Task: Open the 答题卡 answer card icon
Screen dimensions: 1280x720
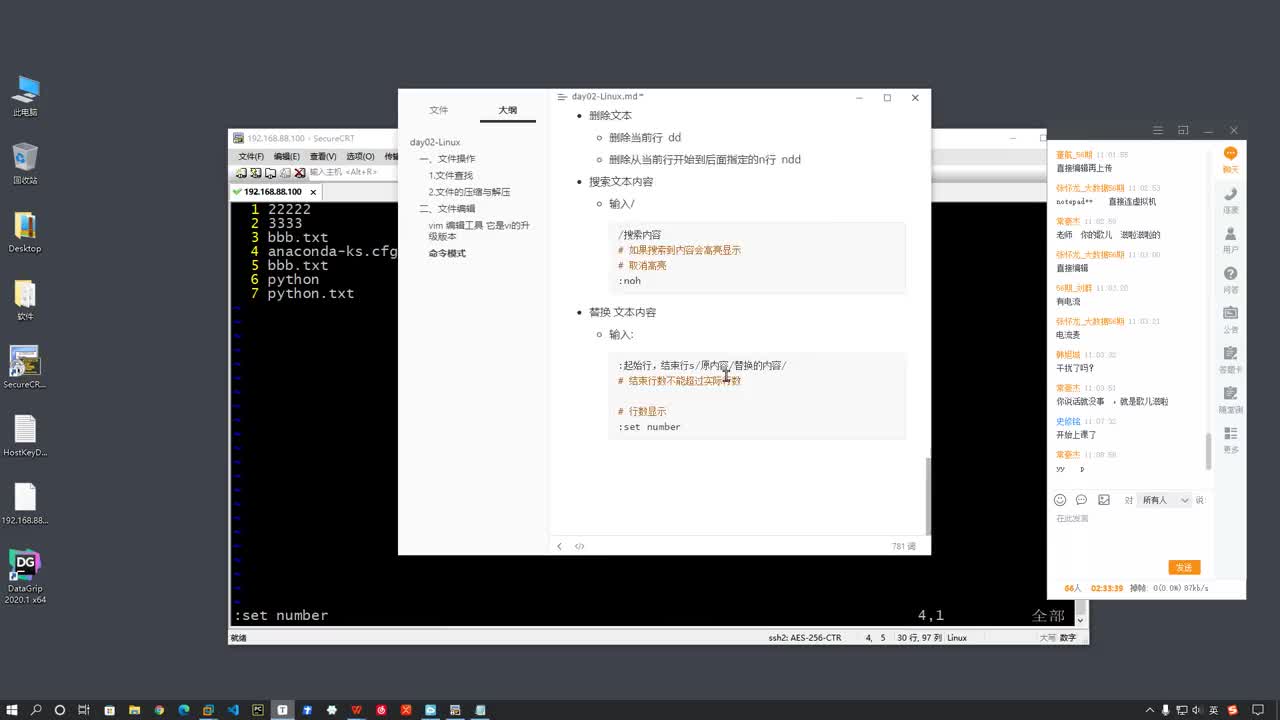Action: (x=1230, y=359)
